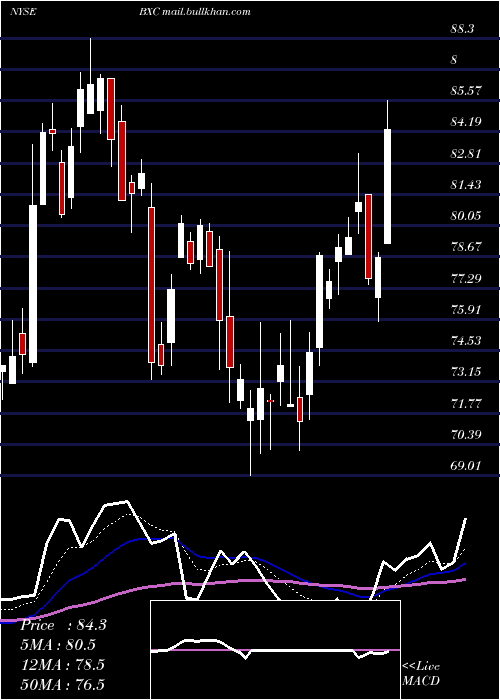The height and width of the screenshot is (700, 500).
Task: Click the 85.57 price axis label
Action: point(467,91)
